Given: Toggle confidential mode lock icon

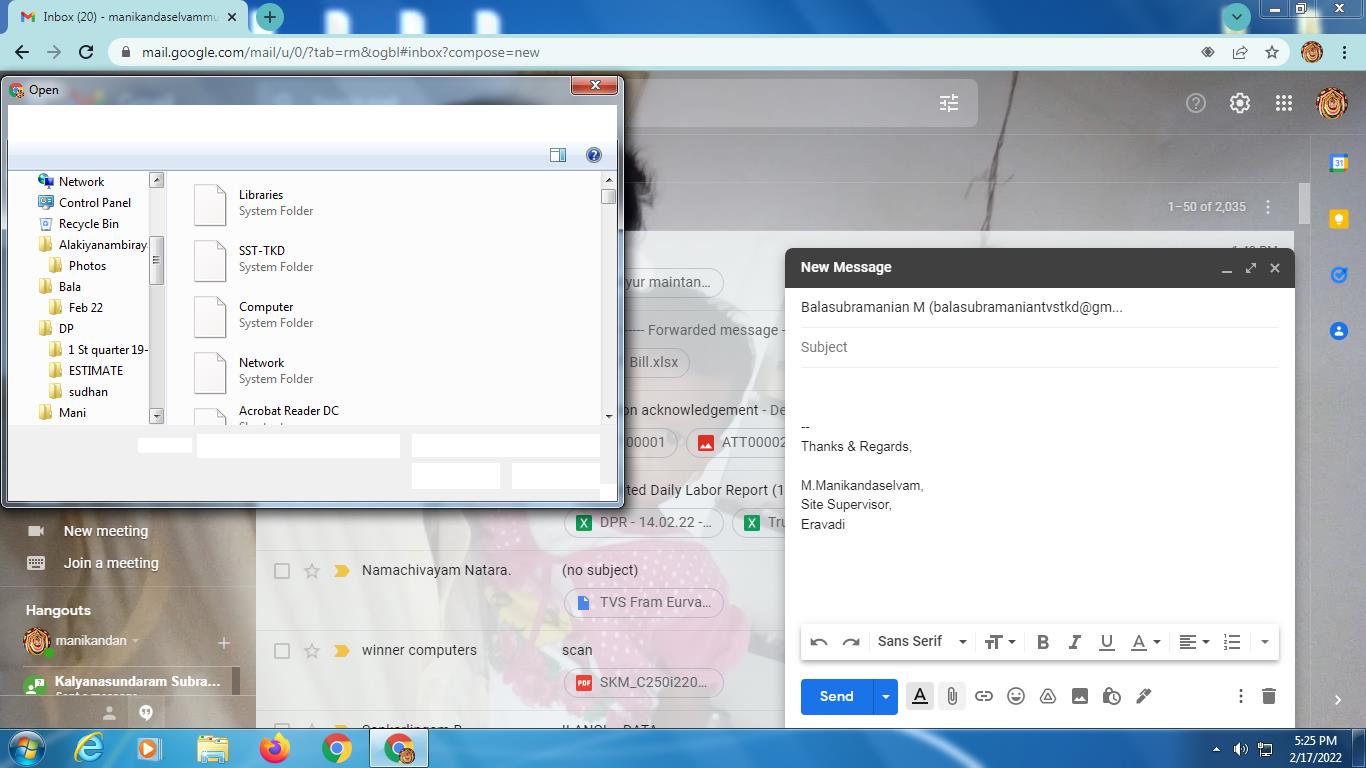Looking at the screenshot, I should [1111, 696].
